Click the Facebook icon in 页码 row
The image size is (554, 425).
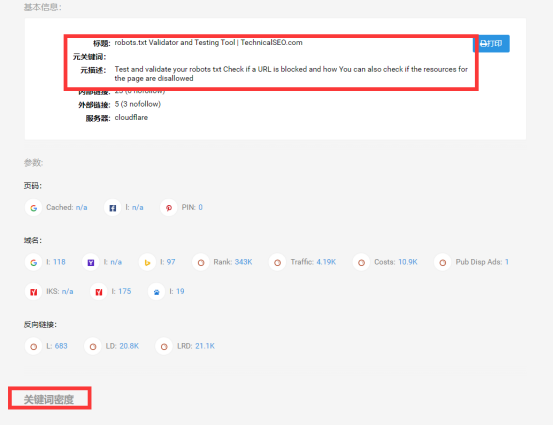112,208
